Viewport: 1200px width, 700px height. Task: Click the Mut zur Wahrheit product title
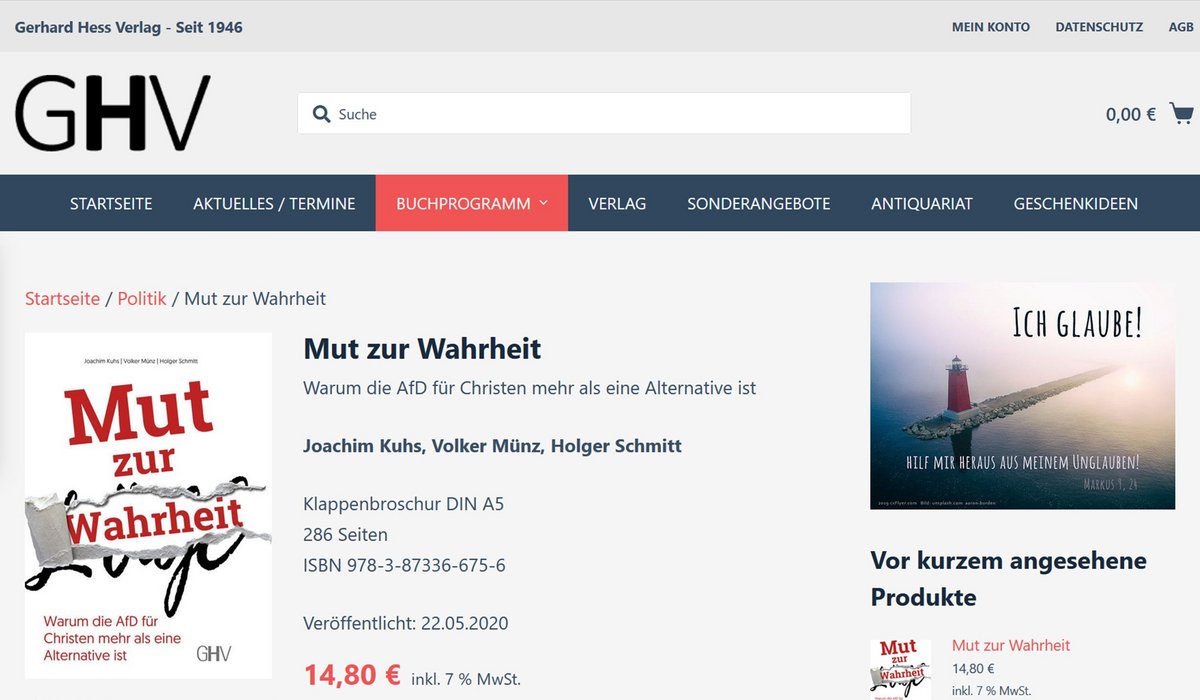click(x=422, y=349)
